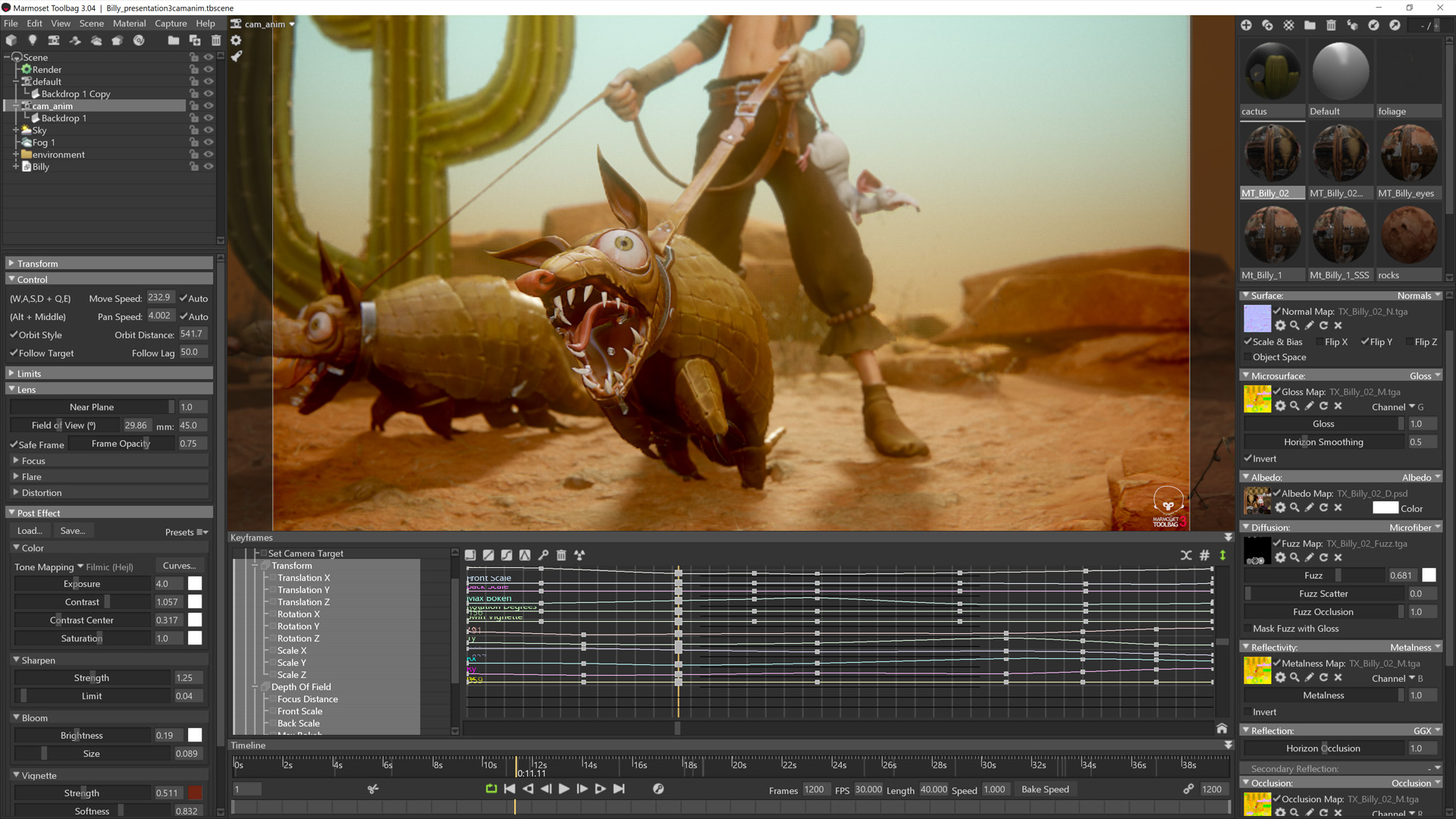The height and width of the screenshot is (819, 1456).
Task: Click the scissors icon in the timeline
Action: coord(373,789)
